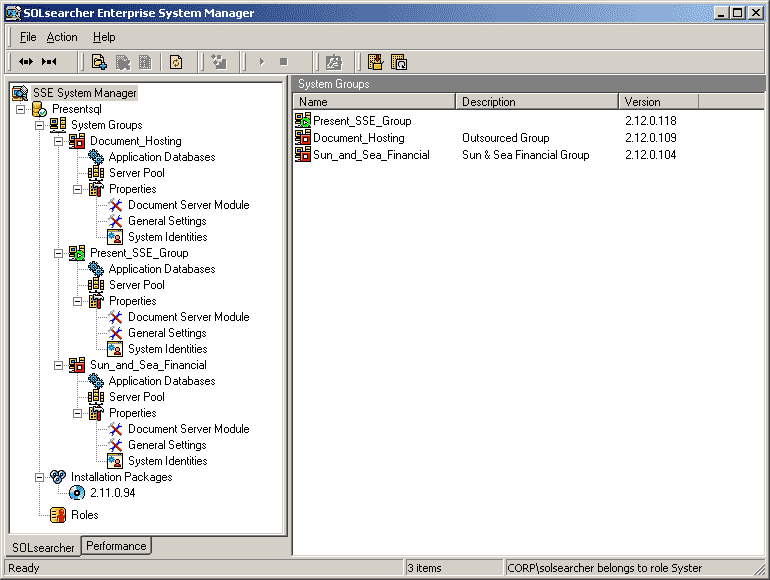
Task: Click the window resize grip in status bar
Action: [760, 569]
